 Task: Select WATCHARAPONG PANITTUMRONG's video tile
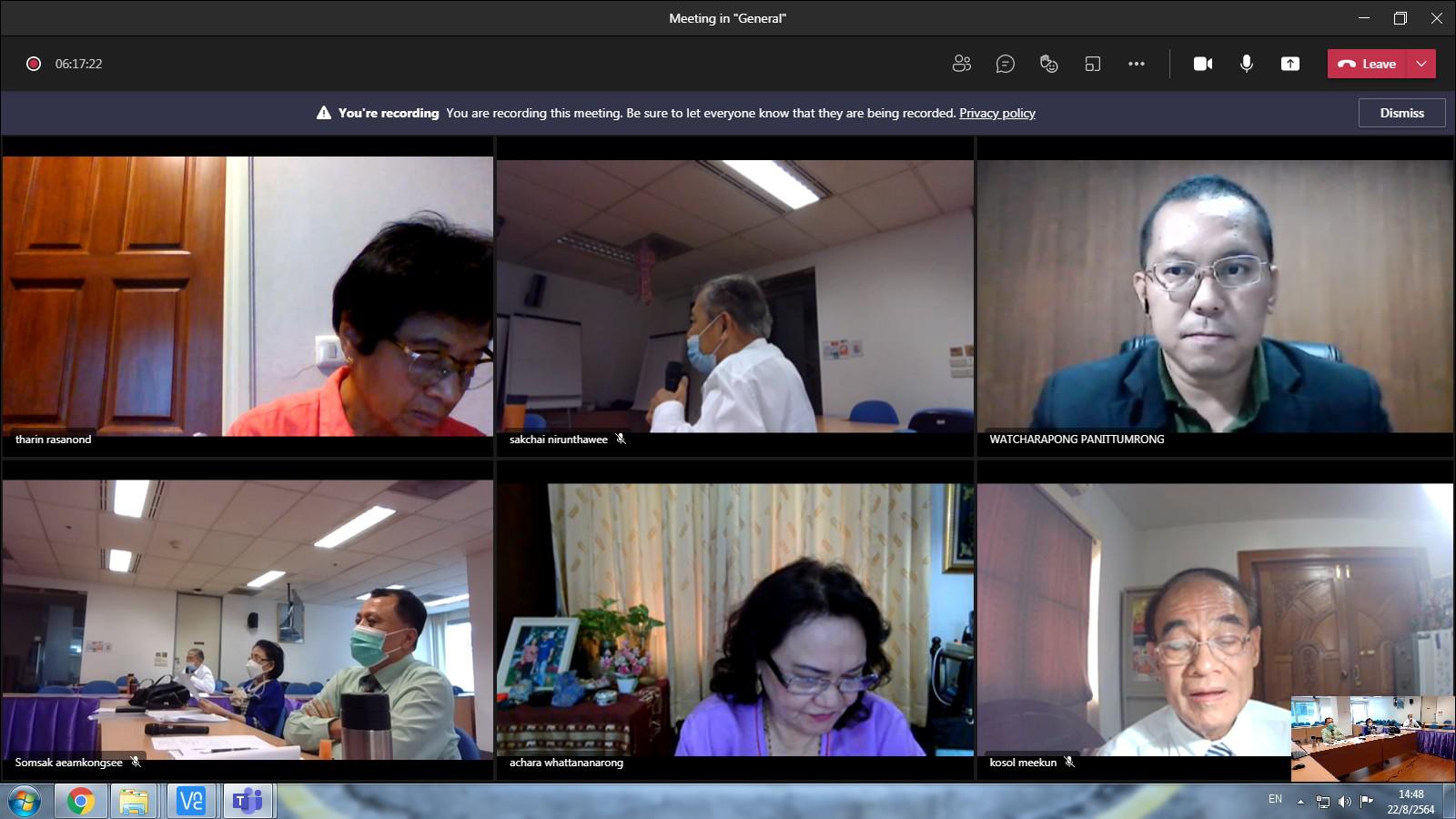click(1215, 296)
